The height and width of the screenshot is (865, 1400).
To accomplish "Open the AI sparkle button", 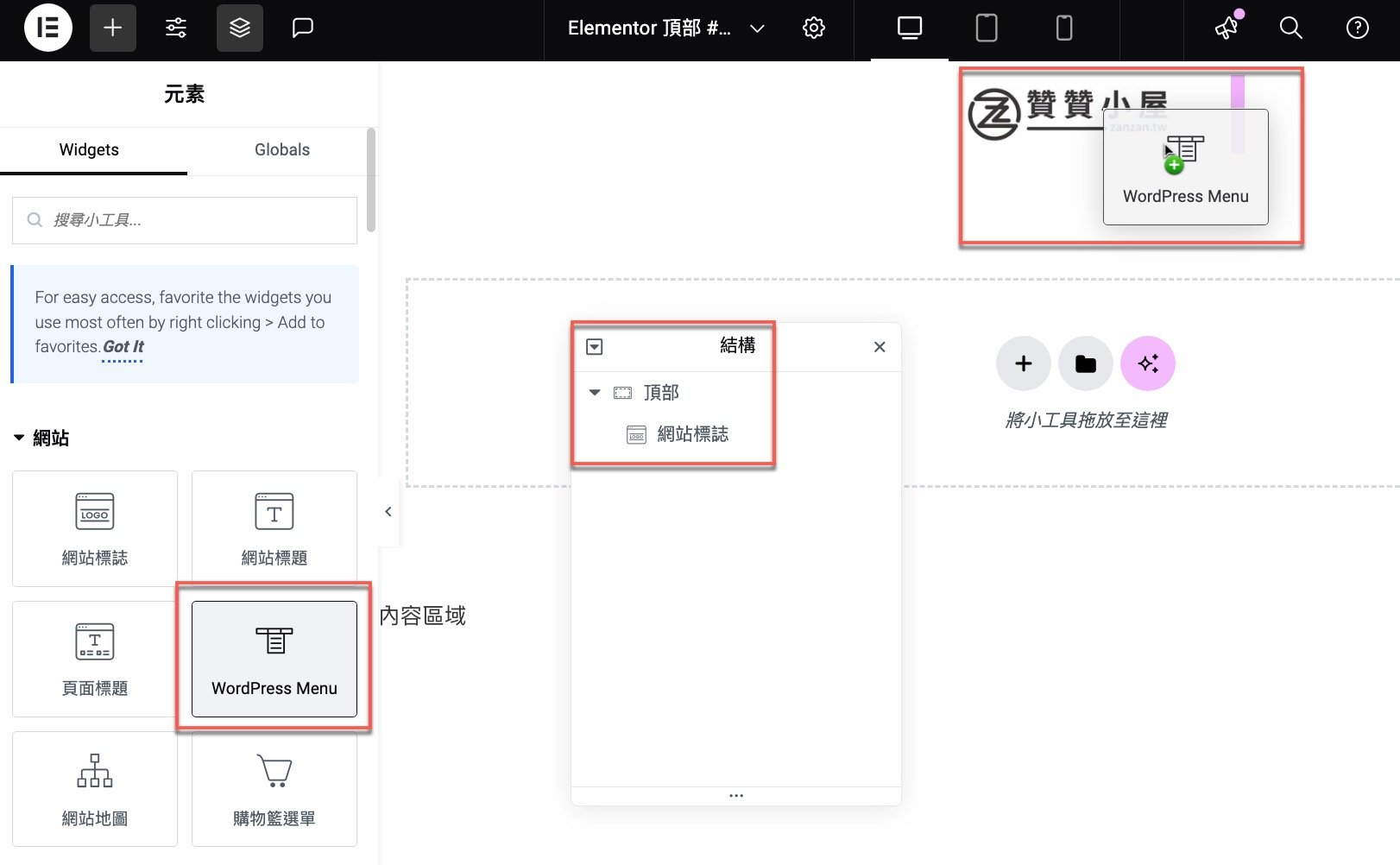I will click(1148, 363).
